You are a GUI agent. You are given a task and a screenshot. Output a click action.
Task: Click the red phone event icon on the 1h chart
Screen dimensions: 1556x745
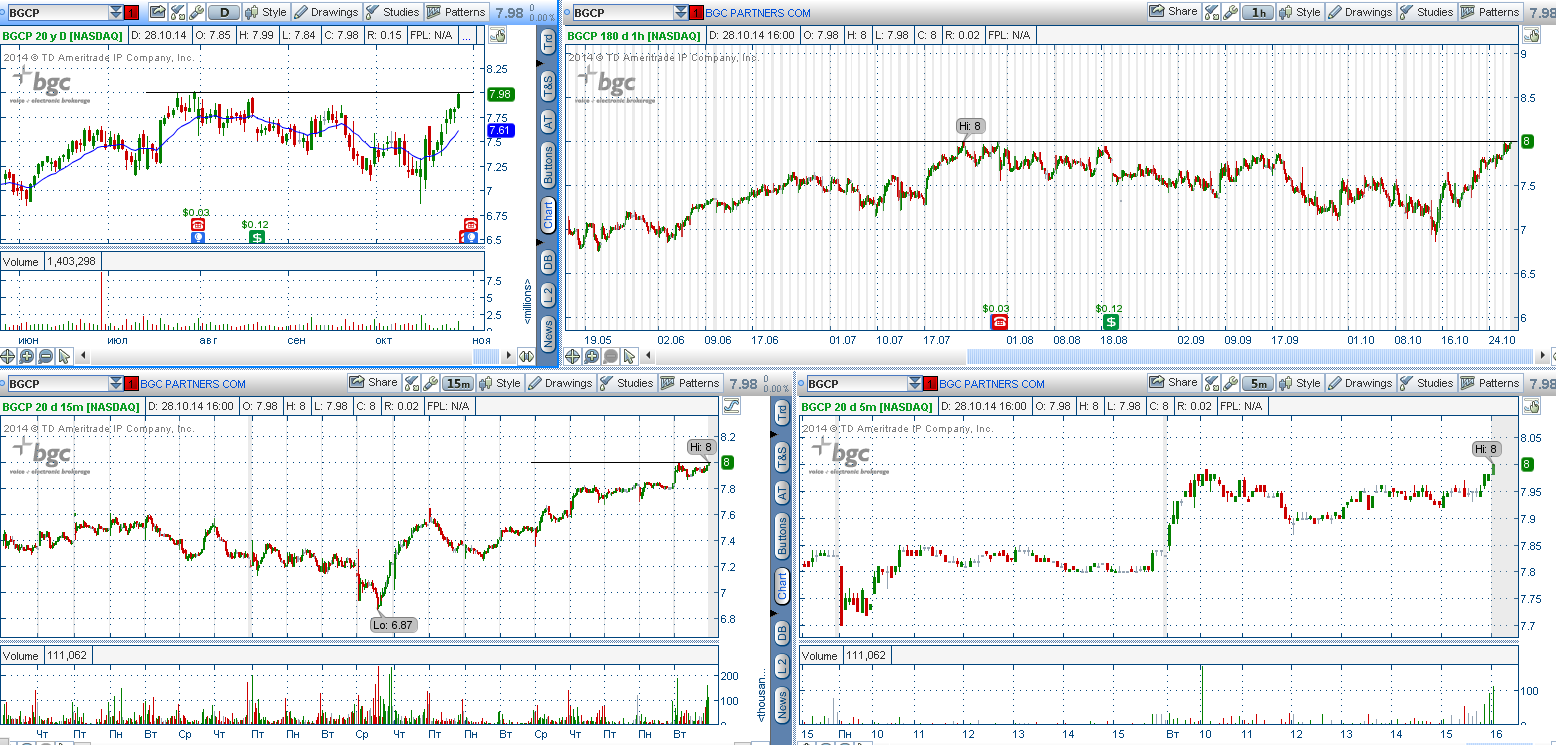click(998, 322)
